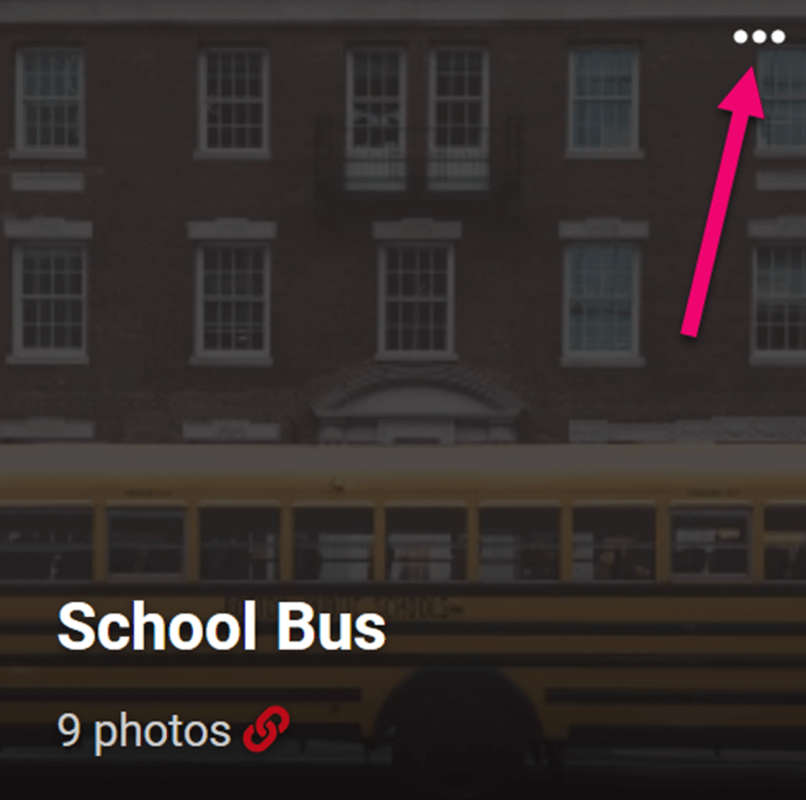The height and width of the screenshot is (800, 806).
Task: Click the word "photos" beside the link icon
Action: coord(162,732)
